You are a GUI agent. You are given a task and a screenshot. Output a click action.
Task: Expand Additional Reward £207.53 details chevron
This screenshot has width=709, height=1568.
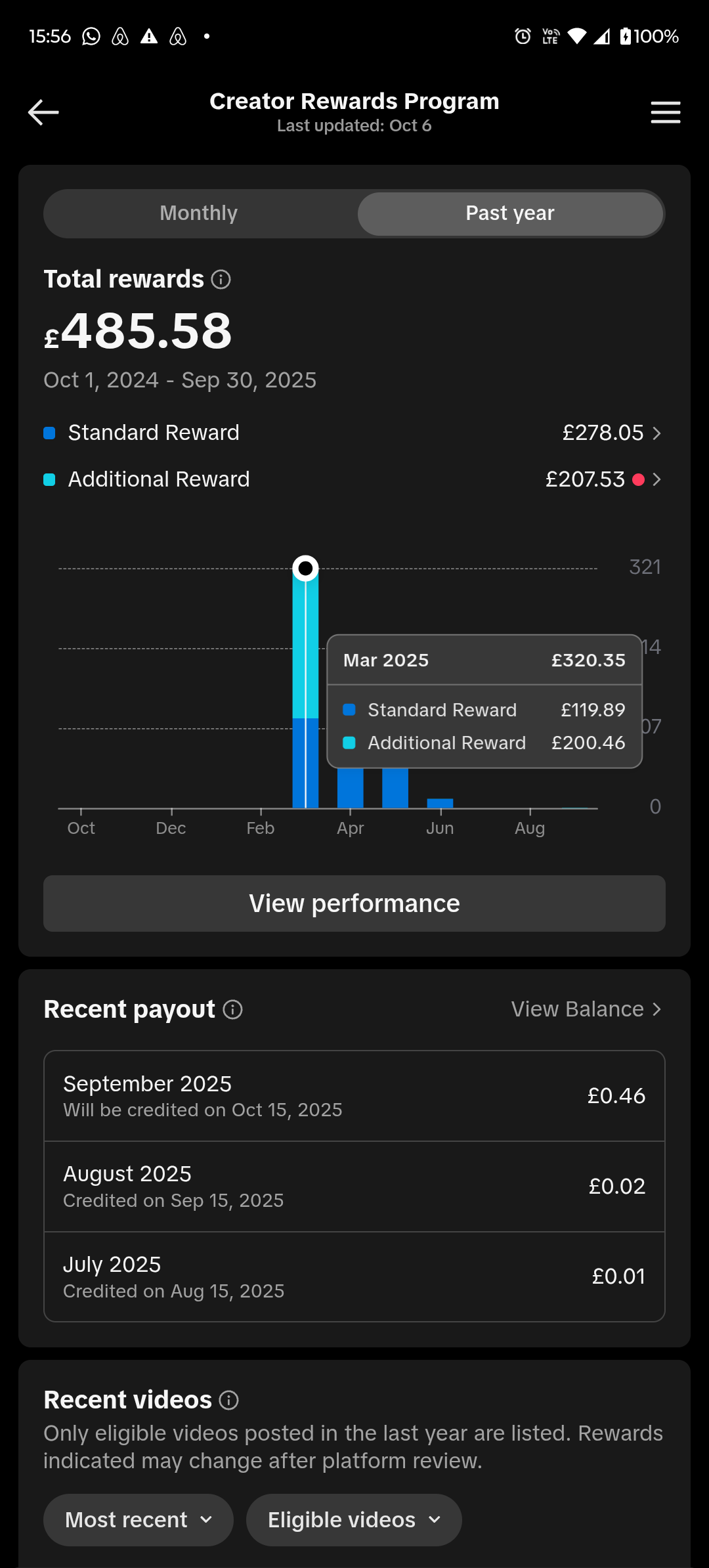(x=656, y=480)
